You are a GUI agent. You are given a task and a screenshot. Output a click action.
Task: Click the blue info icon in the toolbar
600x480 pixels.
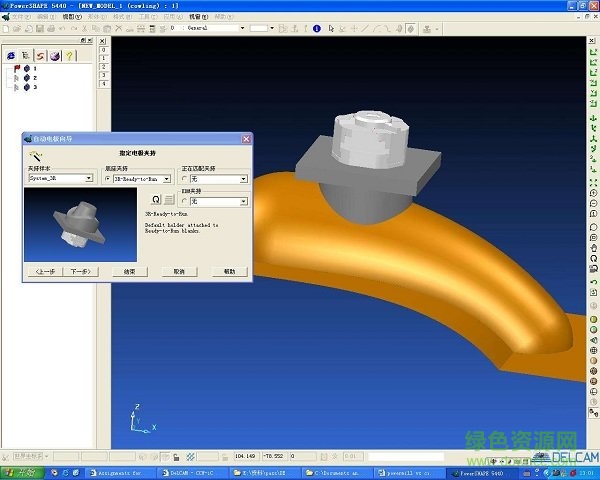click(317, 29)
